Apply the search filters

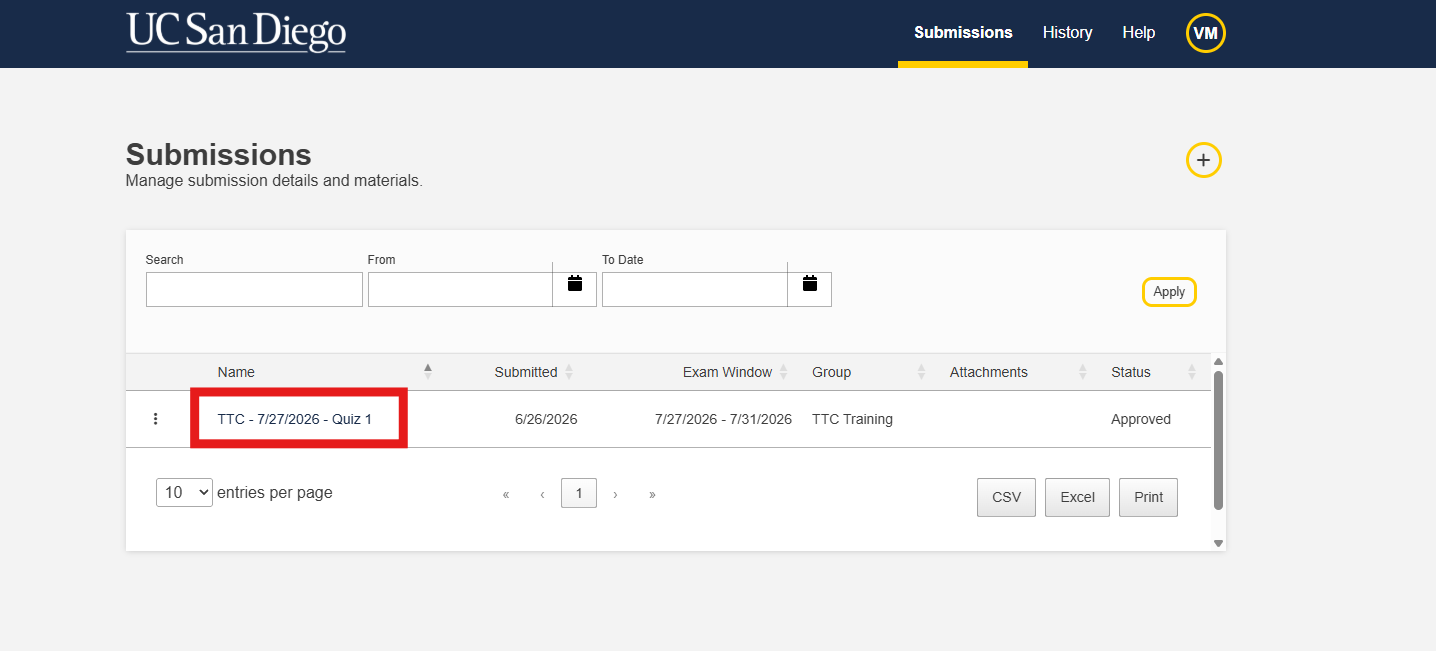[x=1169, y=292]
